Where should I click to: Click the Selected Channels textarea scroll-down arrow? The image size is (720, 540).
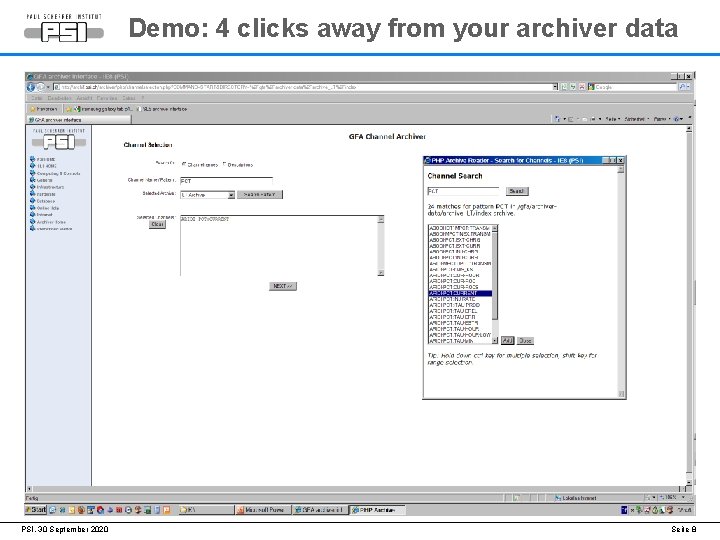381,272
